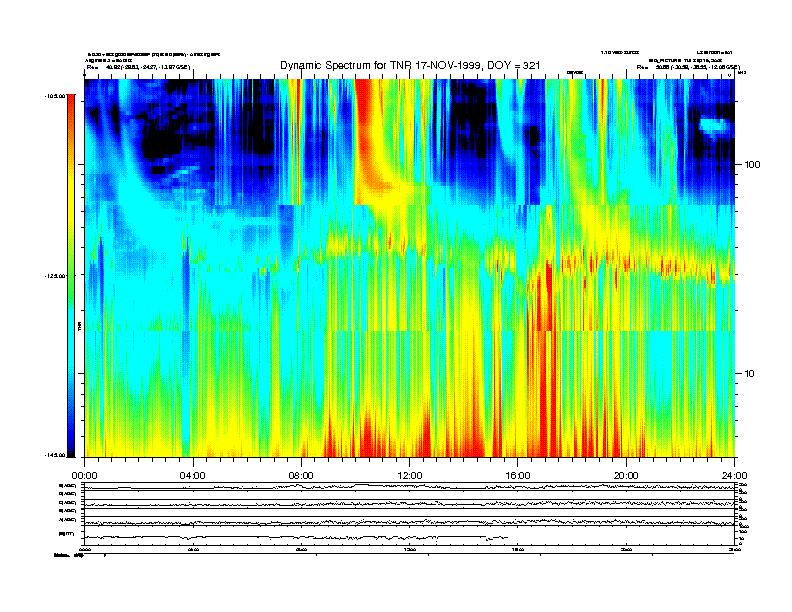792x612 pixels.
Task: Click the 10 frequency axis label
Action: pyautogui.click(x=750, y=374)
